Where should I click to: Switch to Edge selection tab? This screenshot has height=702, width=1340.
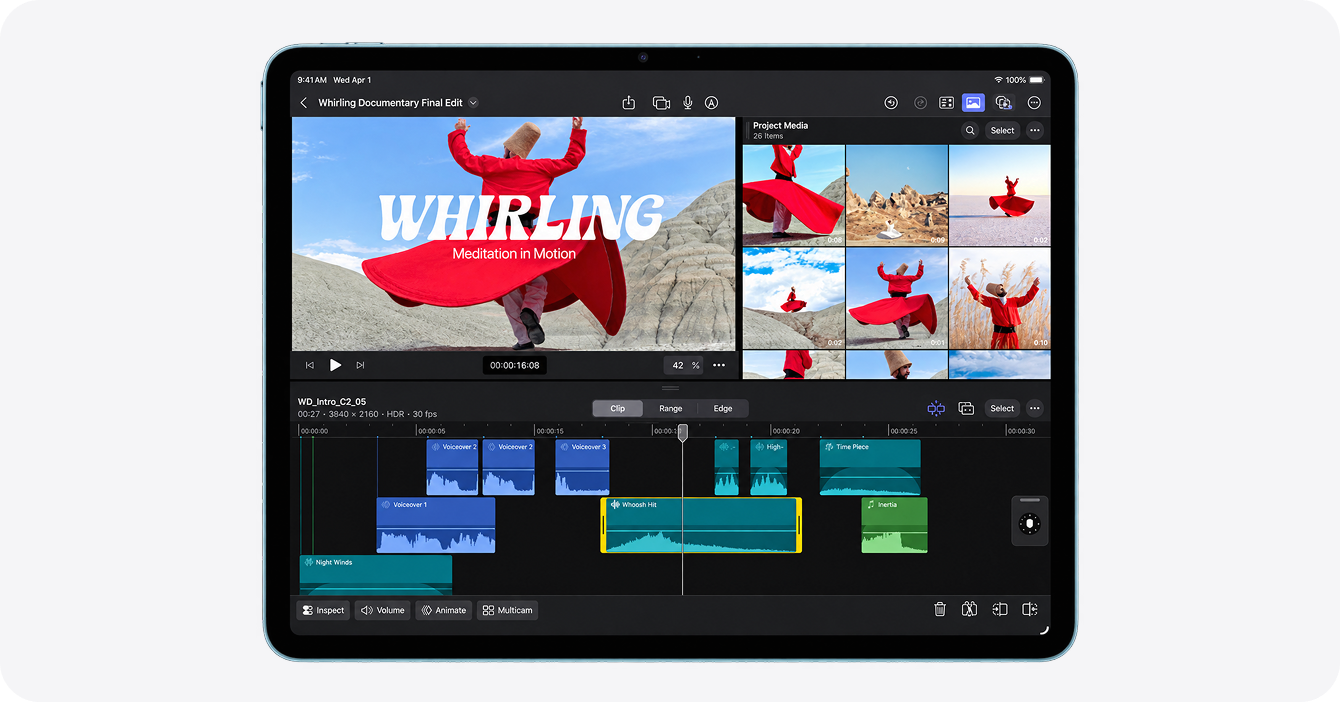coord(722,408)
